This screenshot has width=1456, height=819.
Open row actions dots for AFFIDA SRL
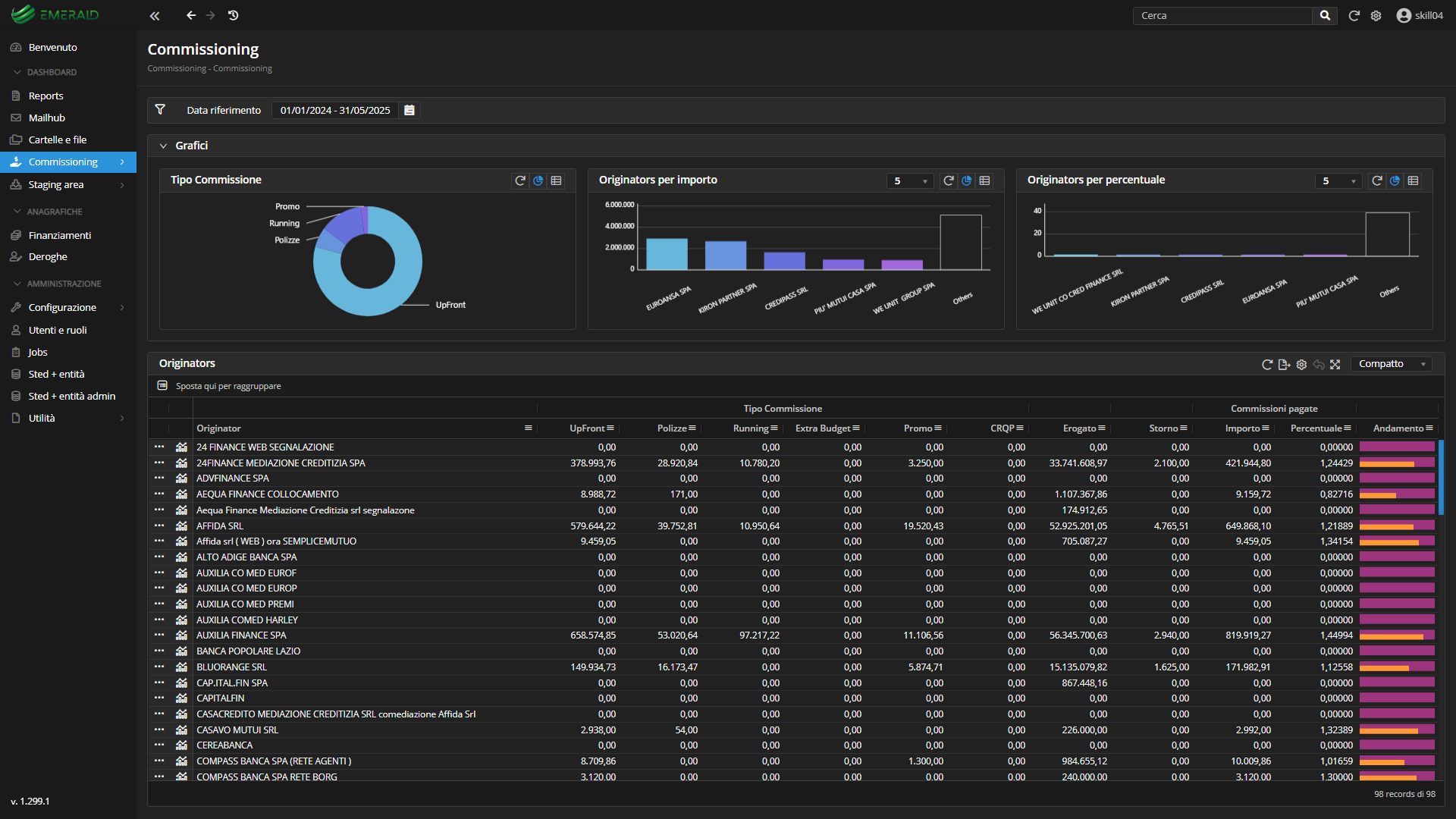159,526
